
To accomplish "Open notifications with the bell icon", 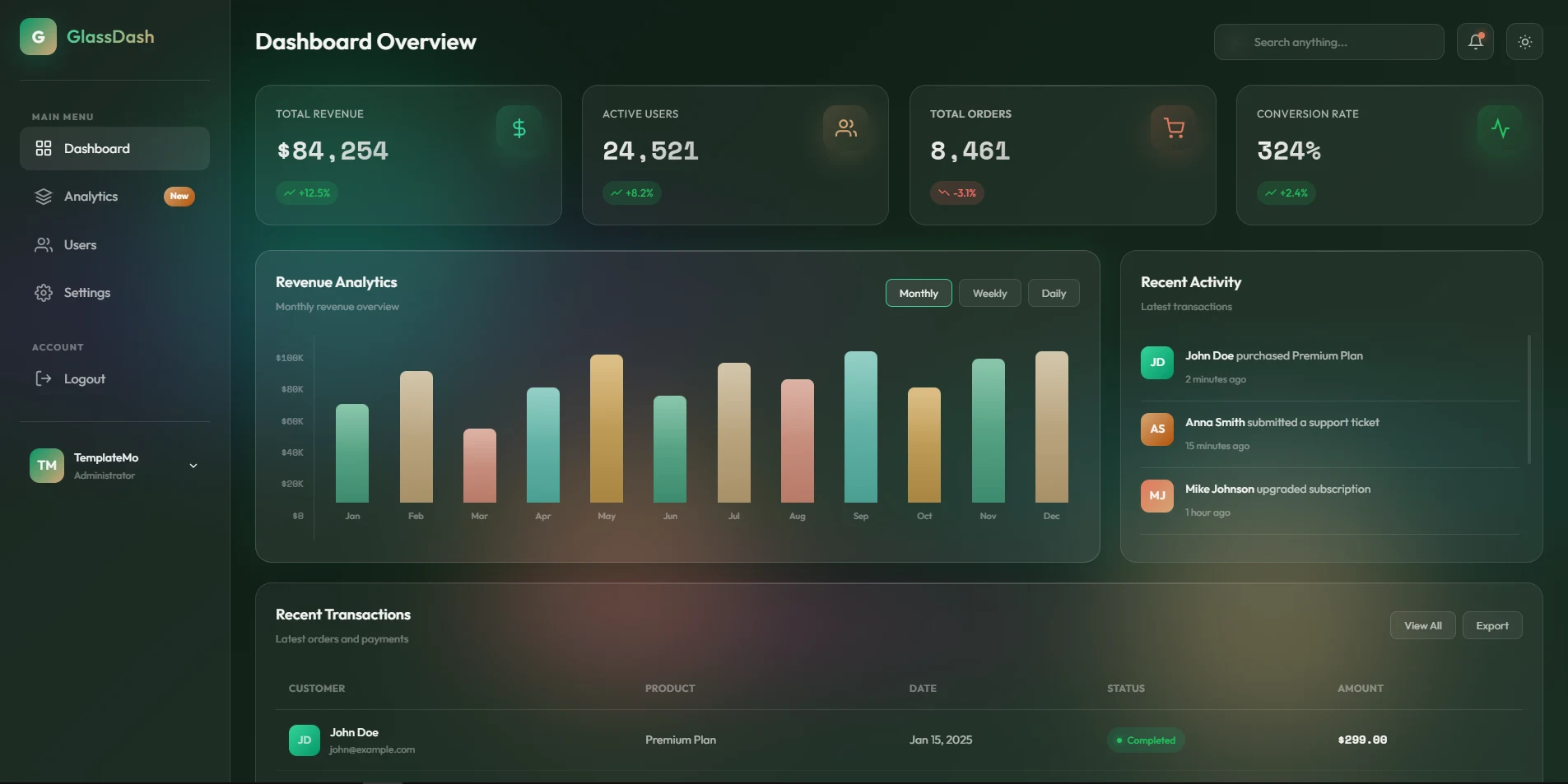I will (1475, 41).
